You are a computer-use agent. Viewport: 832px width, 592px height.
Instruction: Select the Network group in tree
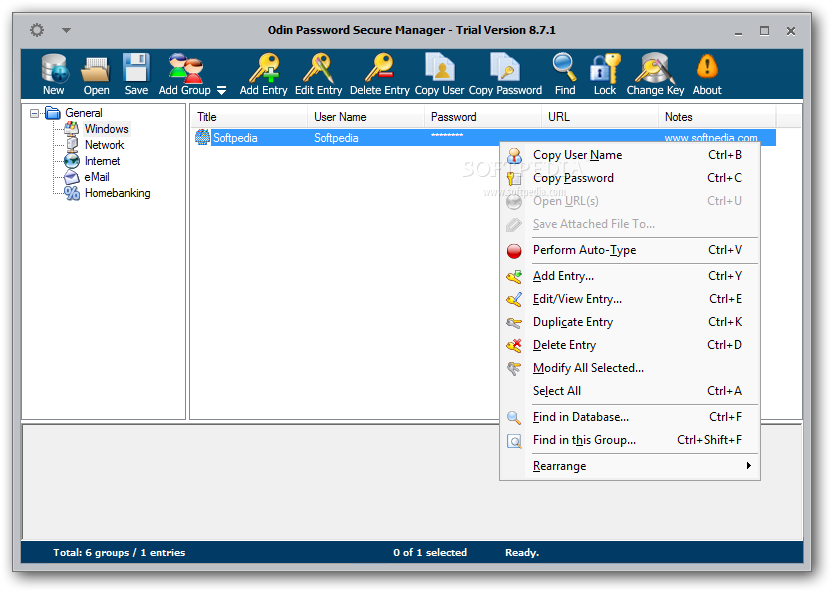point(105,145)
